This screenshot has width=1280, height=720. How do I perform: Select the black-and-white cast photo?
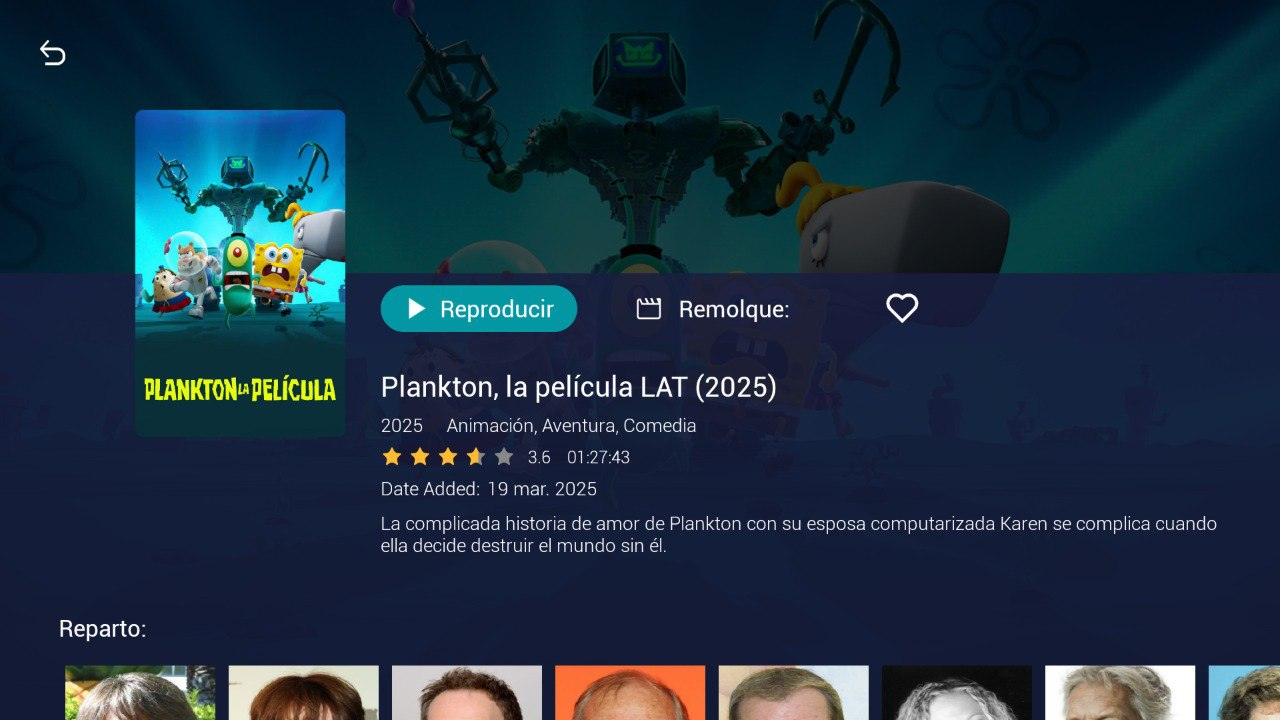click(x=957, y=693)
